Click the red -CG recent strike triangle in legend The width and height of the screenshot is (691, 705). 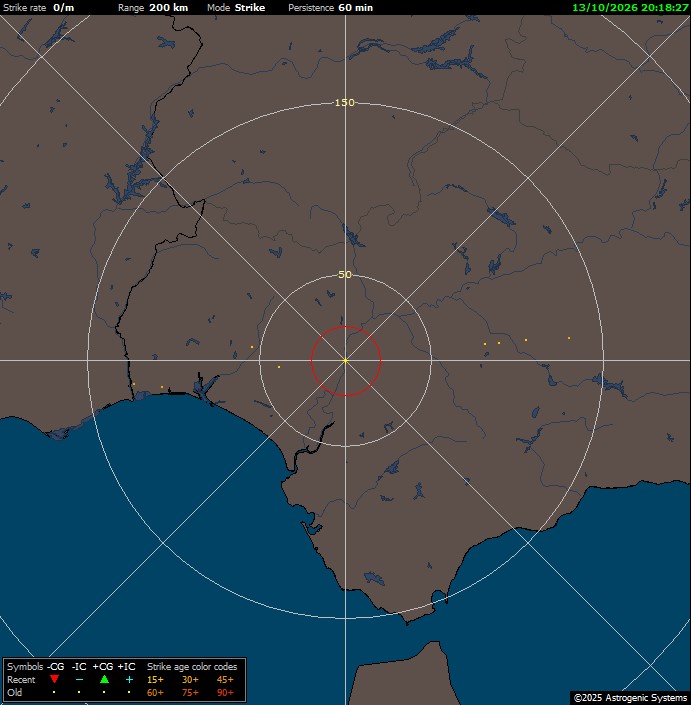(54, 679)
